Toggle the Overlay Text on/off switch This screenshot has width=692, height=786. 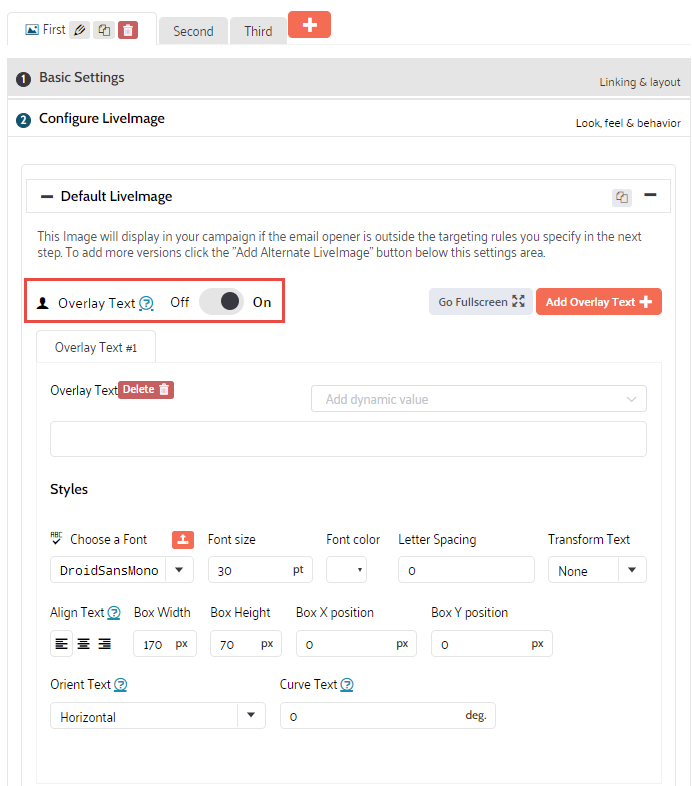coord(221,302)
